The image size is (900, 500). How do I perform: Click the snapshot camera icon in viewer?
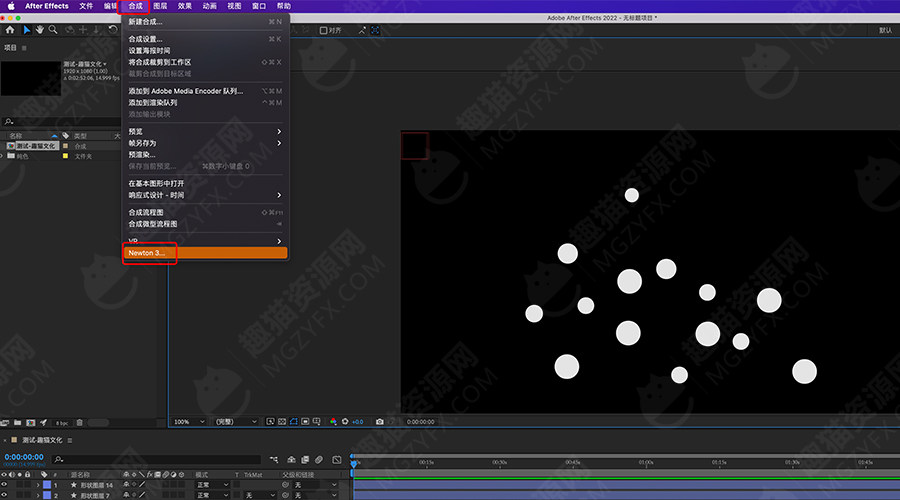[379, 421]
